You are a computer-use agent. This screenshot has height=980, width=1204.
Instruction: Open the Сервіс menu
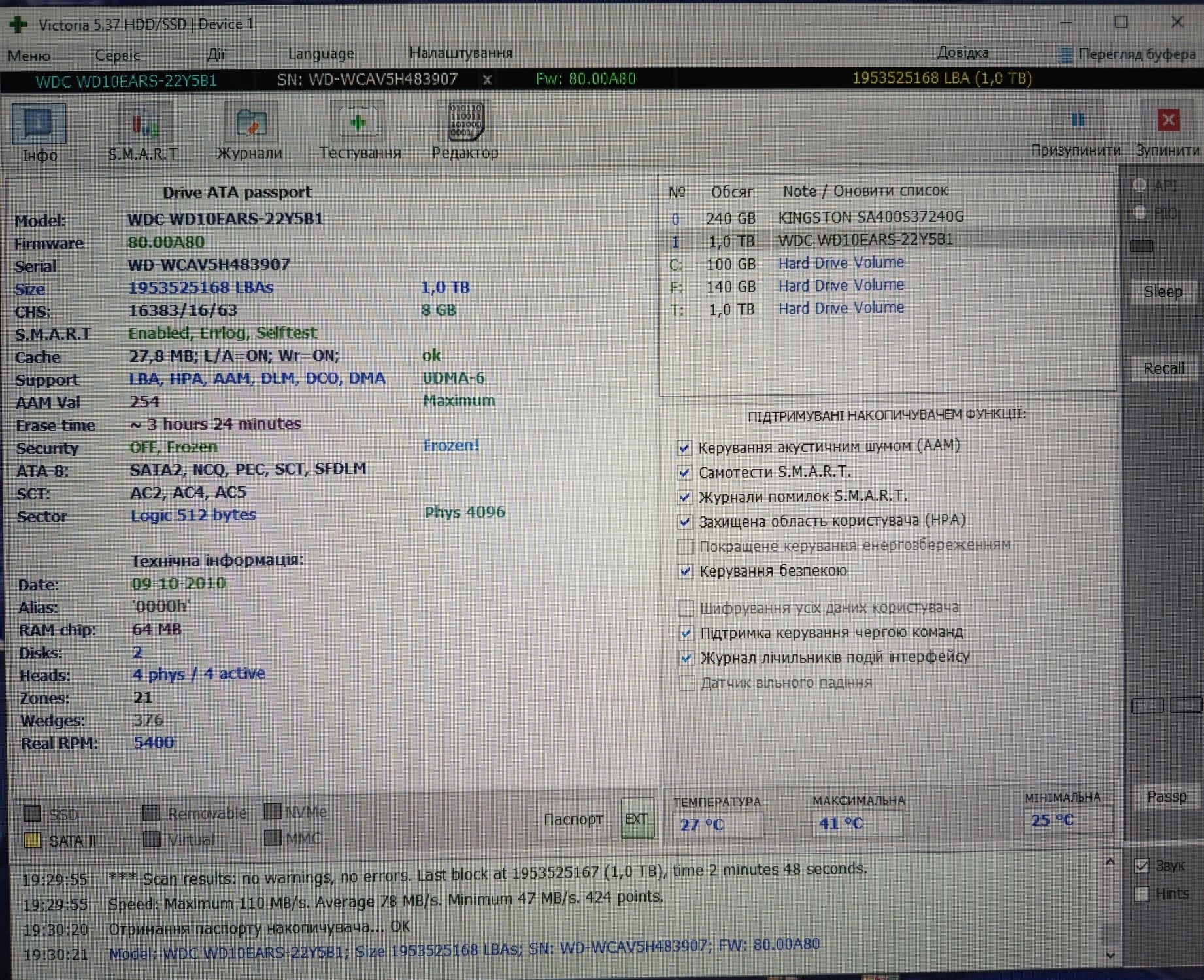117,55
